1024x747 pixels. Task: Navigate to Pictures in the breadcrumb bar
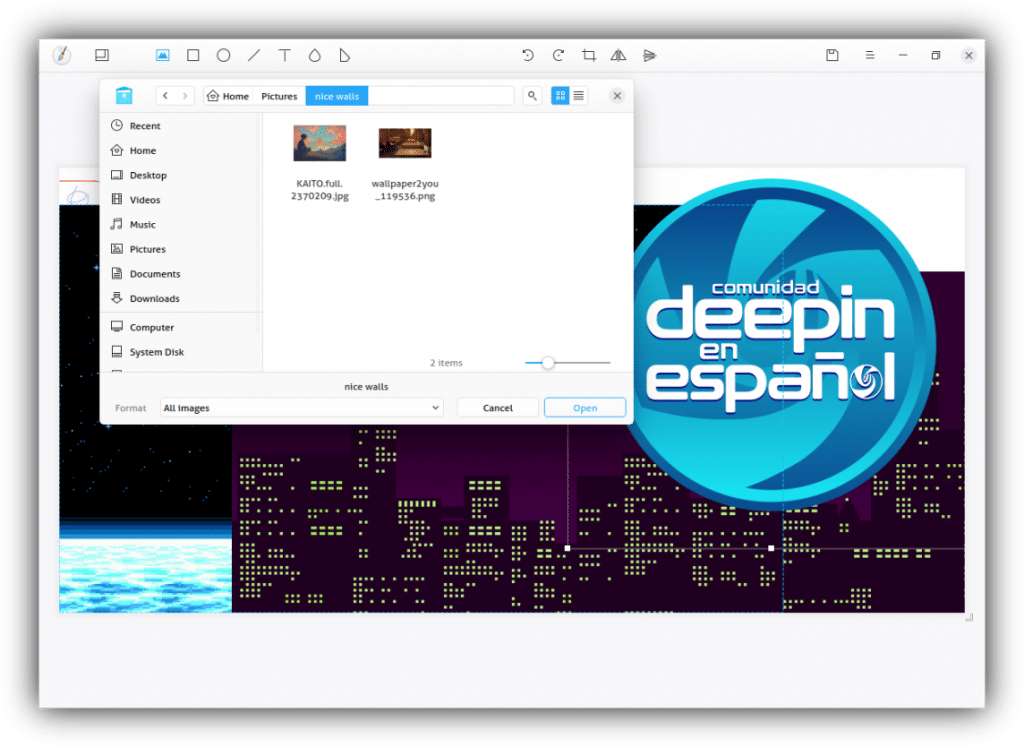280,96
